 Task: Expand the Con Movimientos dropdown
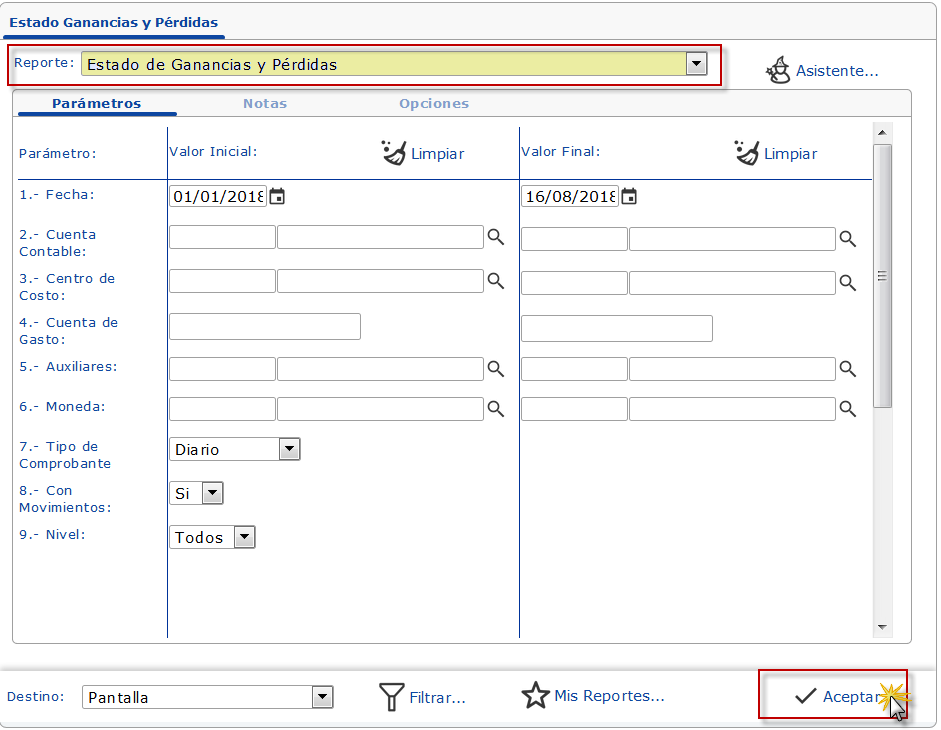(x=212, y=493)
